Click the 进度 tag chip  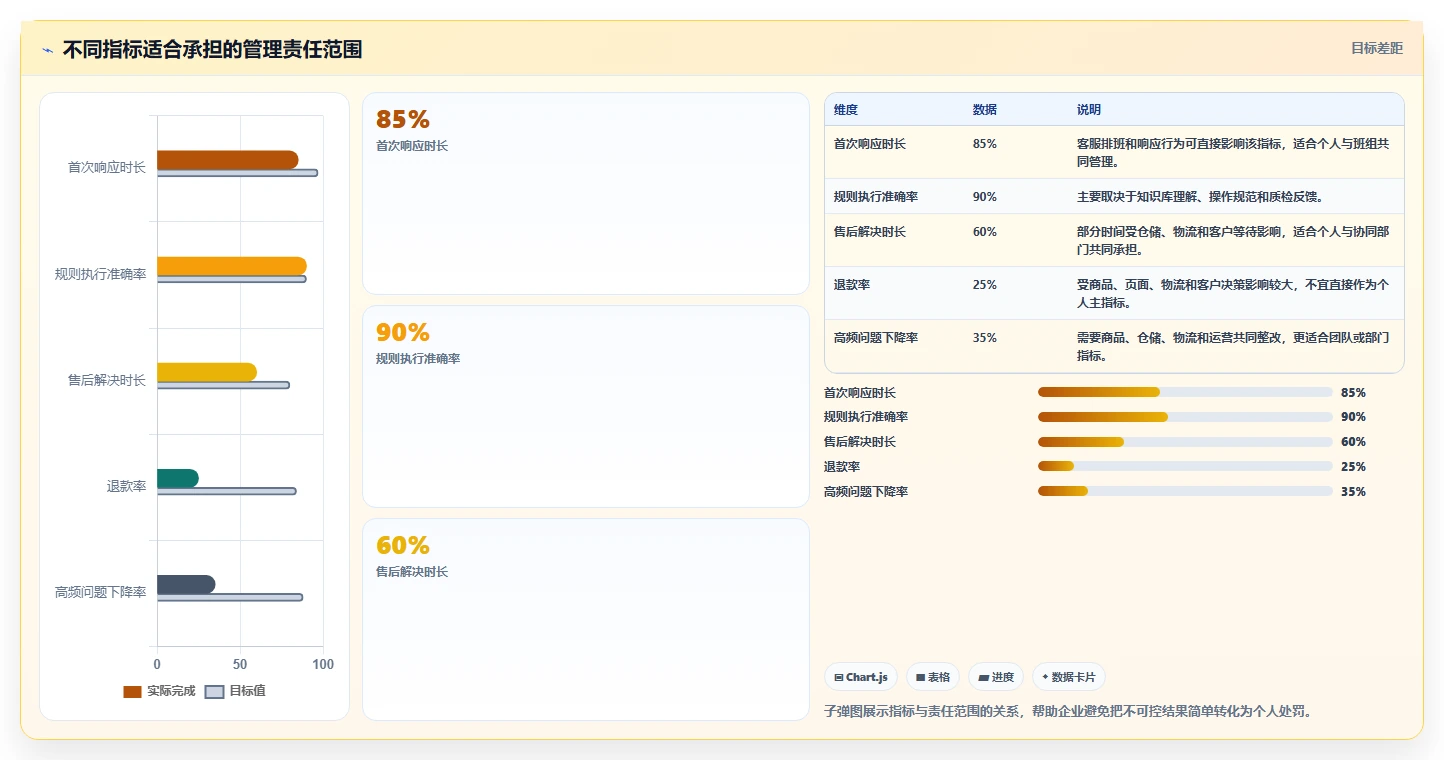[x=996, y=677]
